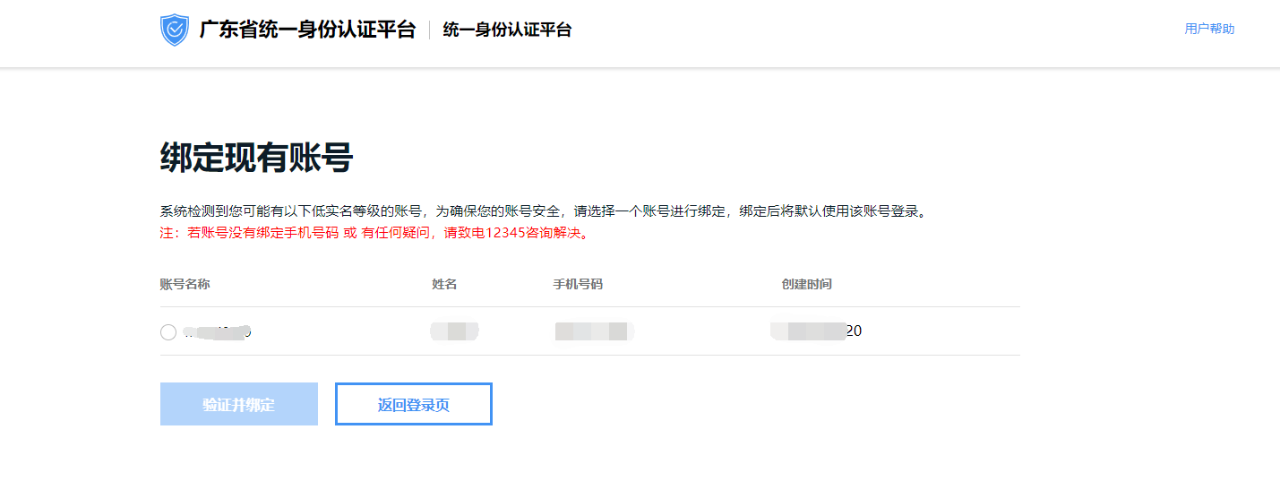Image resolution: width=1280 pixels, height=490 pixels.
Task: Click the 手机号码 column header
Action: (x=578, y=284)
